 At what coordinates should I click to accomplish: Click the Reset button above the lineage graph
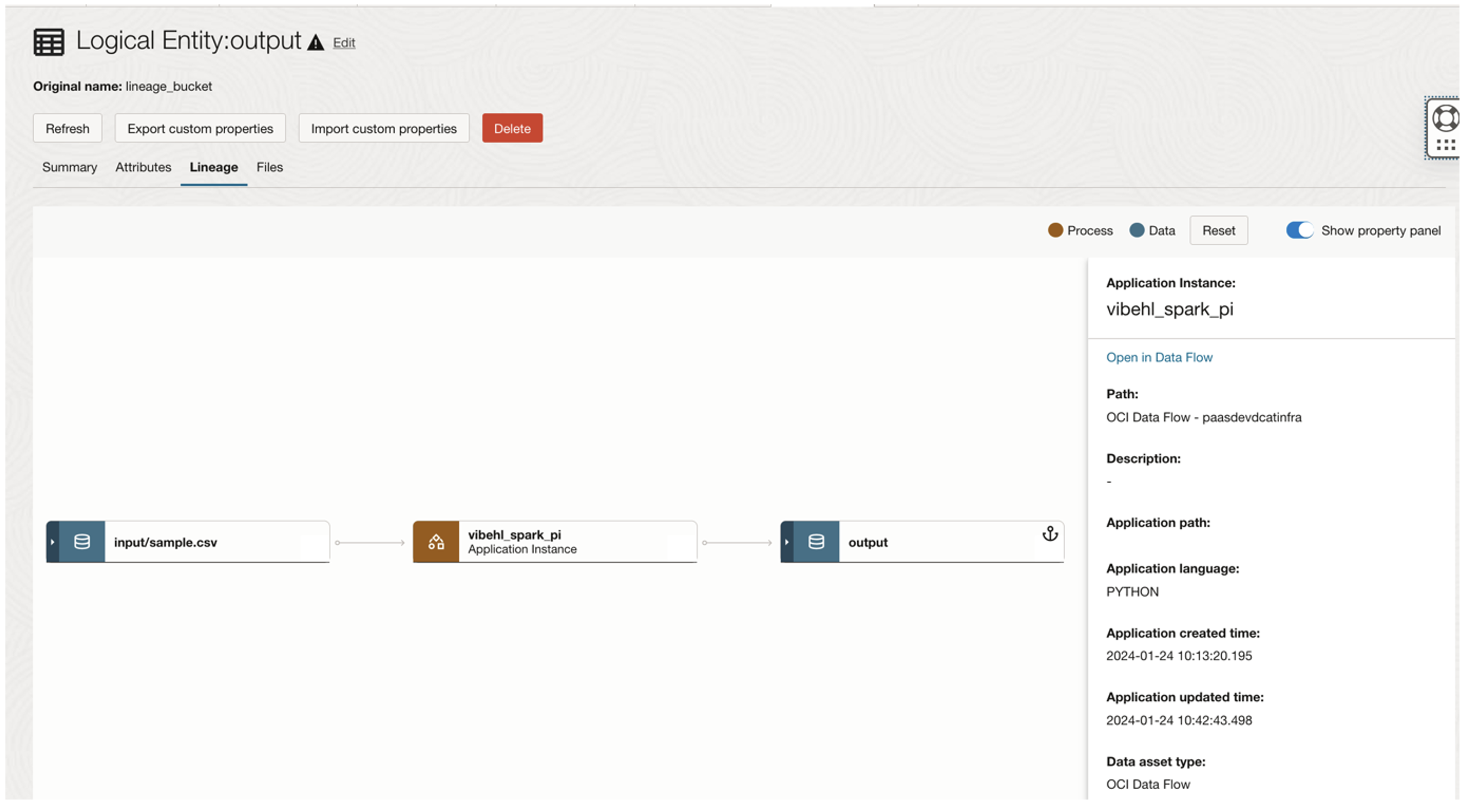click(1218, 230)
